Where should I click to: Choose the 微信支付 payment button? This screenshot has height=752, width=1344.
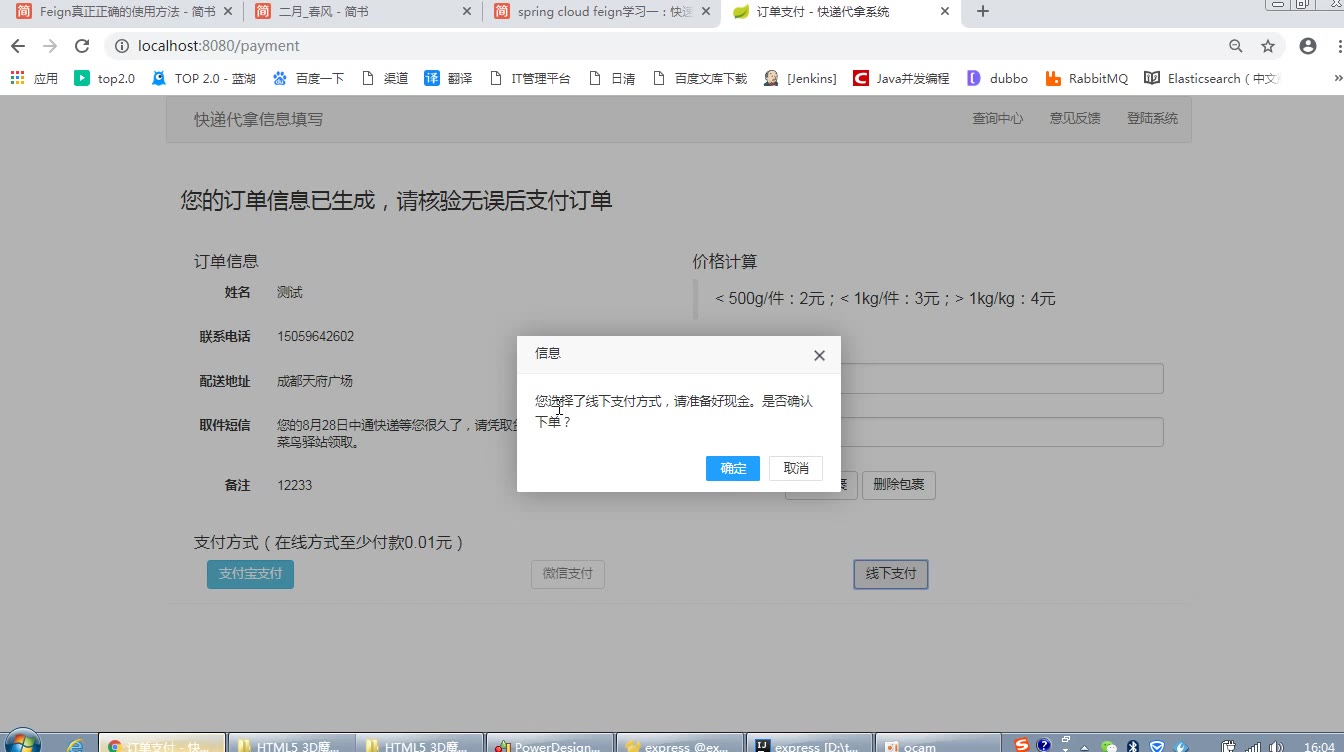567,574
